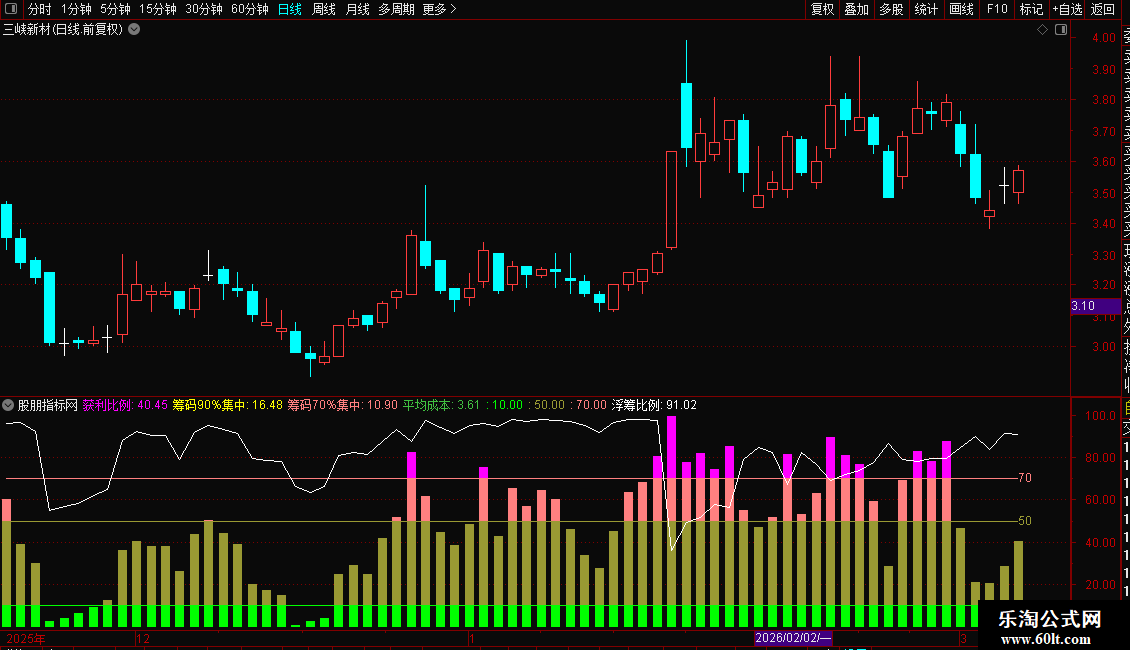Click the 返回 back button
Screen dimensions: 1130x650
click(1103, 9)
